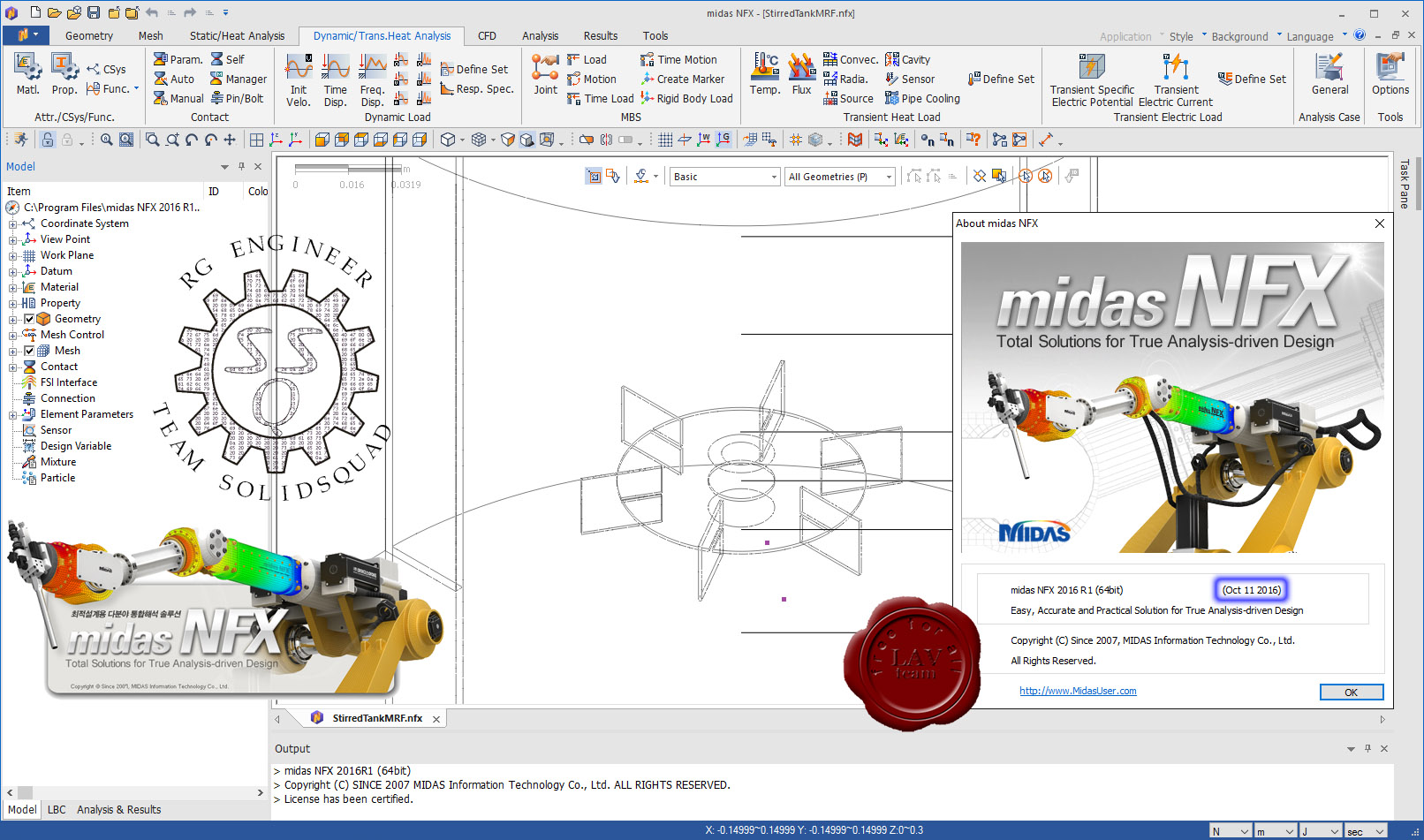Open the Func. dropdown arrow
Screen dimensions: 1424x840
point(136,88)
